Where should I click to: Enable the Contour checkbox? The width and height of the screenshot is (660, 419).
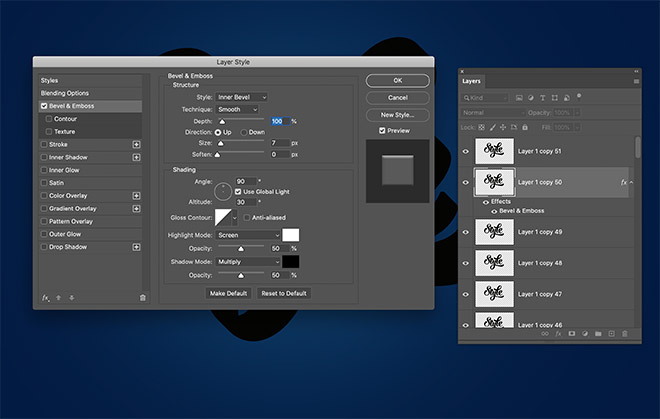(48, 119)
